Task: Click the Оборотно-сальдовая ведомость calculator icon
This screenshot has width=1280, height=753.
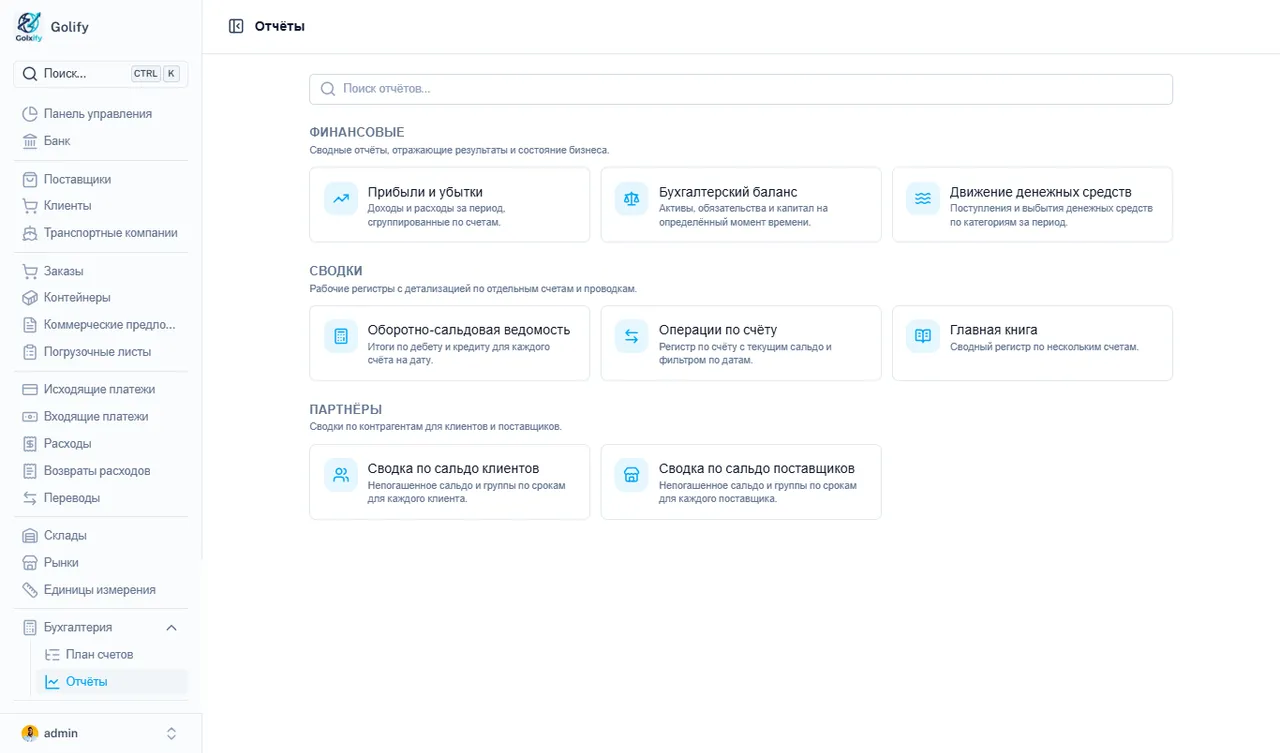Action: pos(341,336)
